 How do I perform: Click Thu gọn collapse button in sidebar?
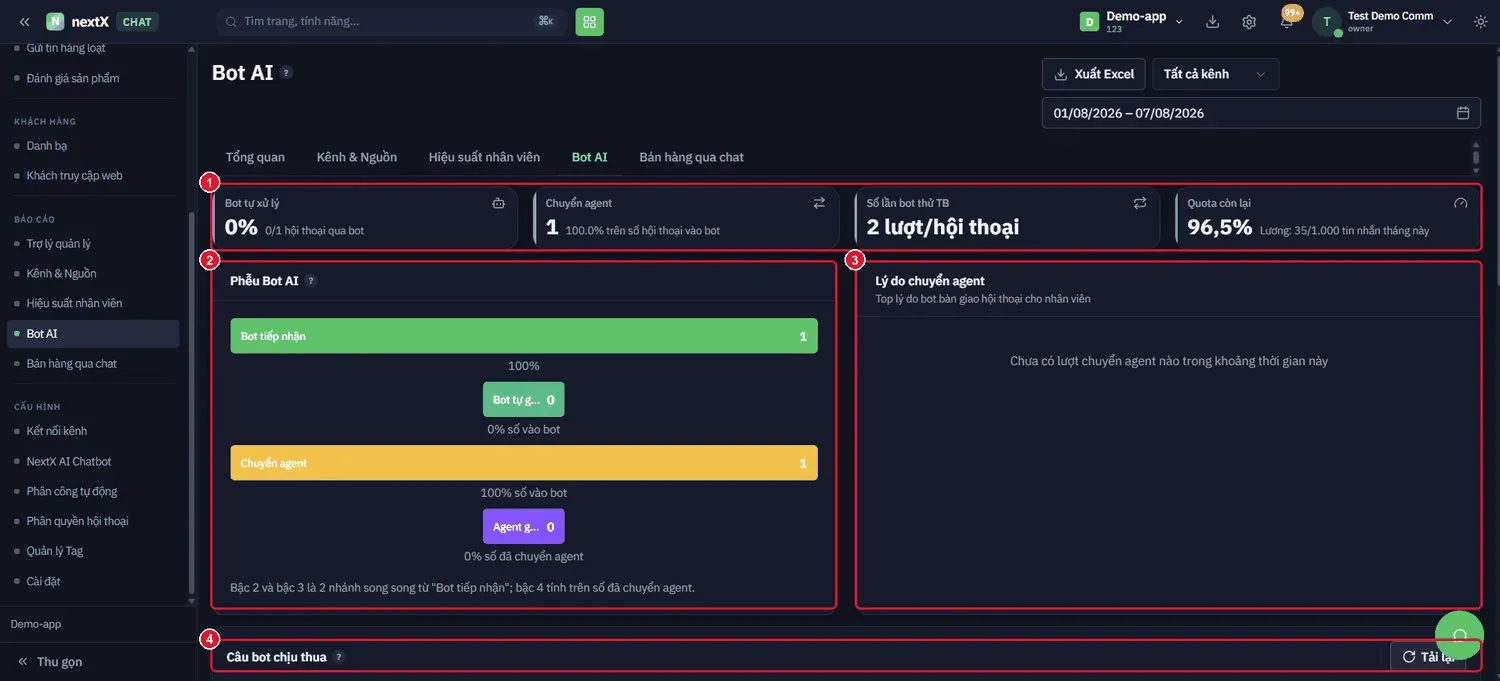[x=50, y=662]
